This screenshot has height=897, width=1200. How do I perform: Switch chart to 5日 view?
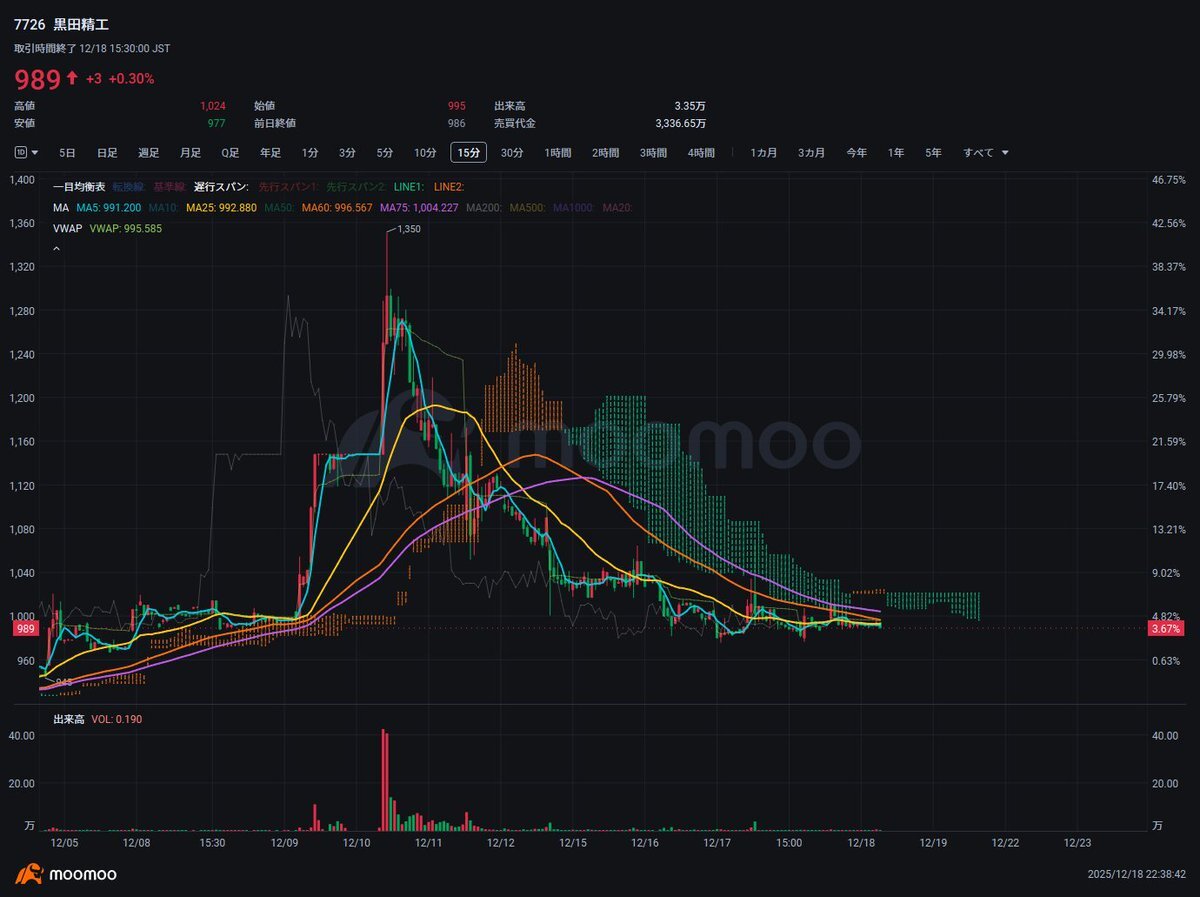pos(67,153)
